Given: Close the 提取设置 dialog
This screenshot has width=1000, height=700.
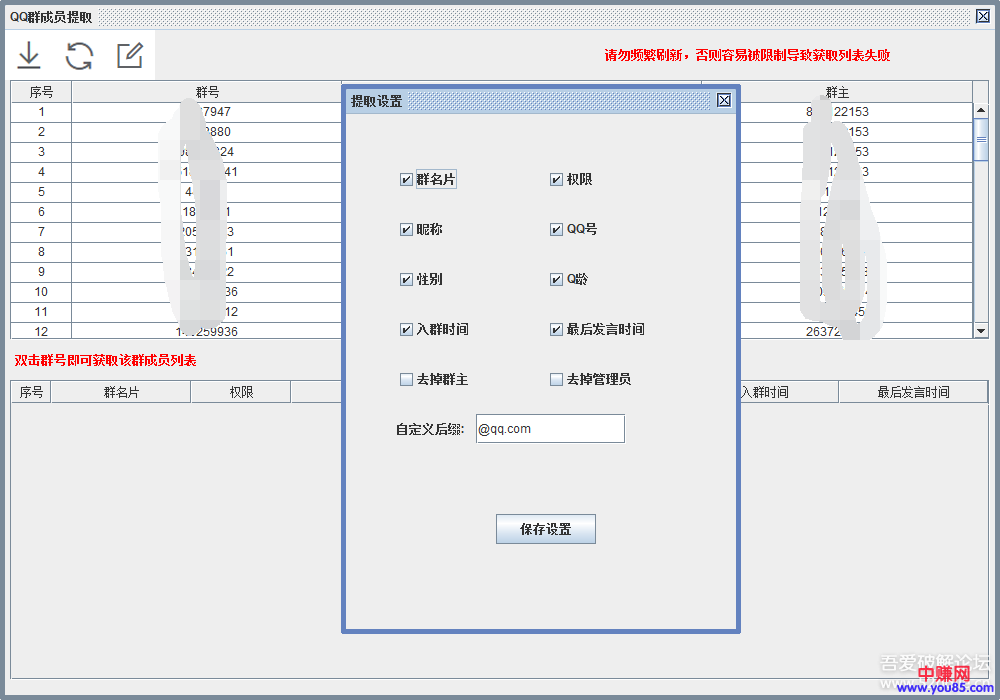Looking at the screenshot, I should [724, 100].
